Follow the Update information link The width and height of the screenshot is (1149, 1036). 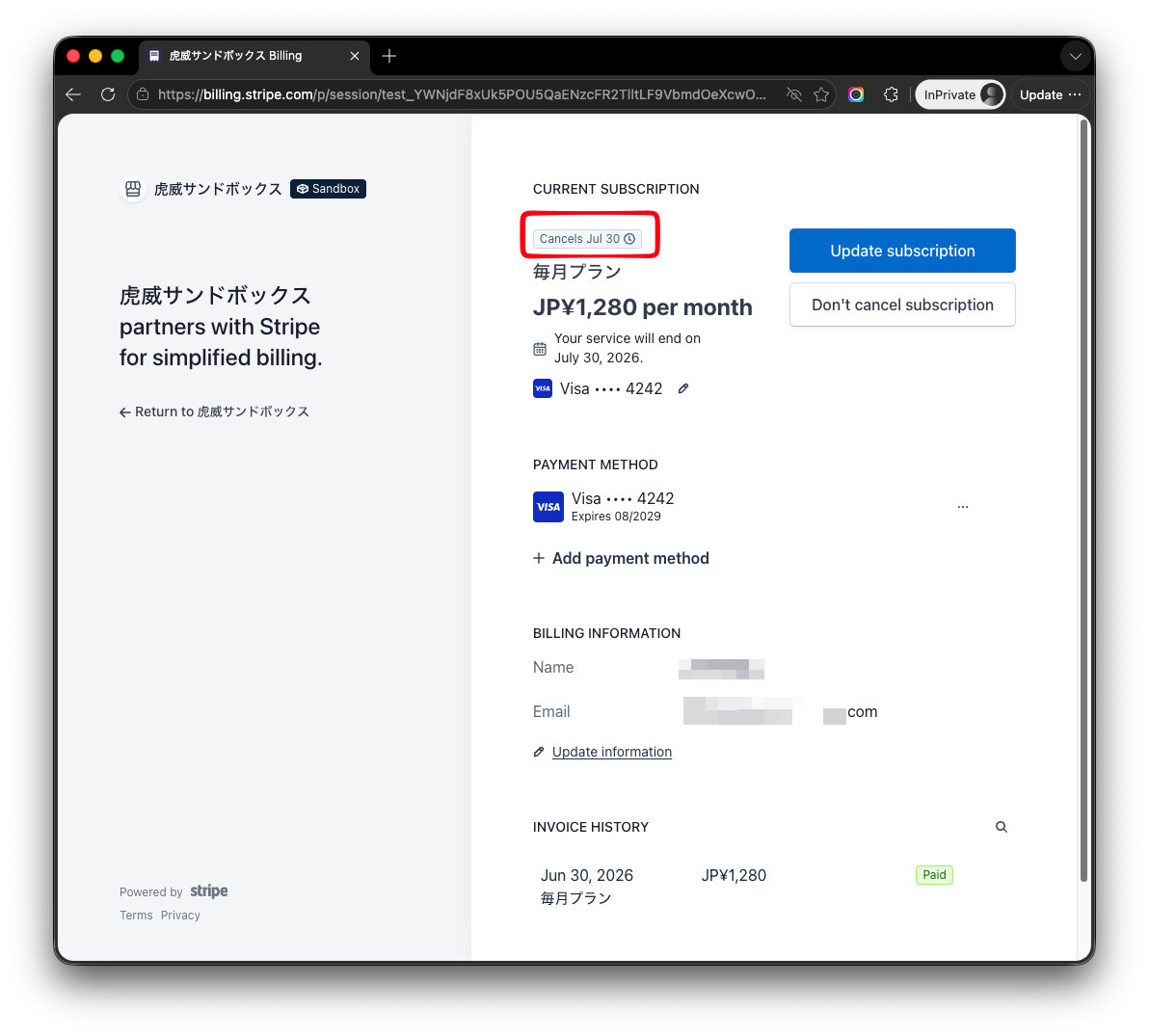click(x=612, y=752)
